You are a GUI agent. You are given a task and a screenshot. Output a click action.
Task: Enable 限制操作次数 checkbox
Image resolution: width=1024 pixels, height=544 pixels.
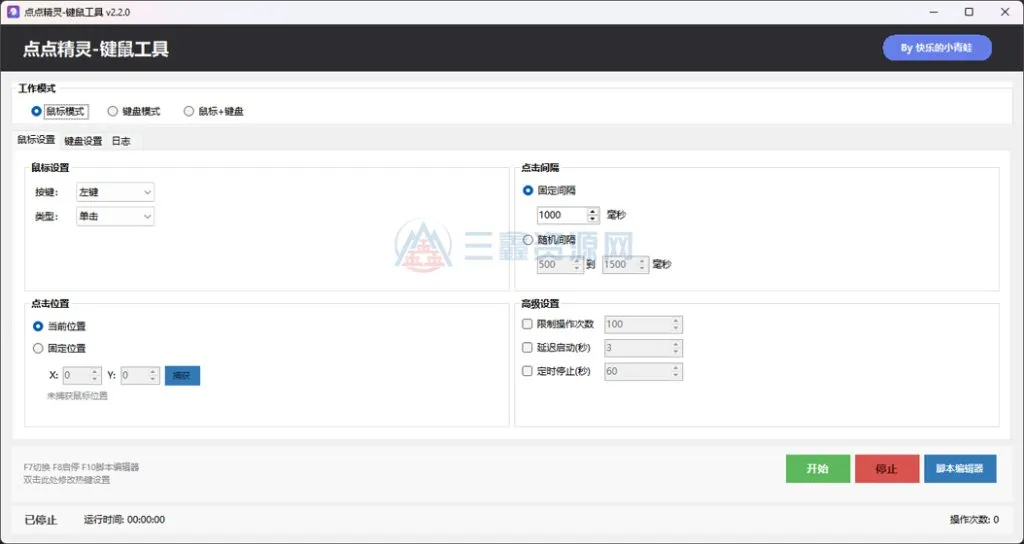click(528, 324)
